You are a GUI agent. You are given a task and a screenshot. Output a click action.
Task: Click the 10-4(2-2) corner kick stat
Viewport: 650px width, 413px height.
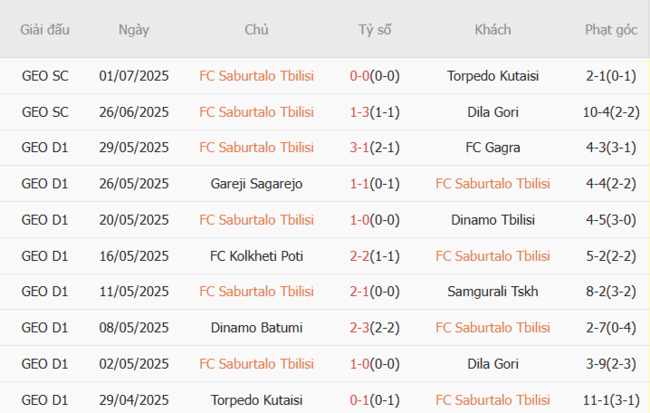tap(611, 112)
